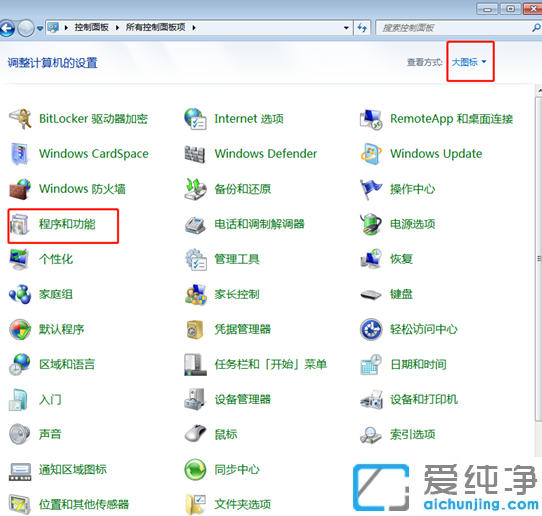542x516 pixels.
Task: Click the 个性化 personalization icon
Action: [x=19, y=259]
